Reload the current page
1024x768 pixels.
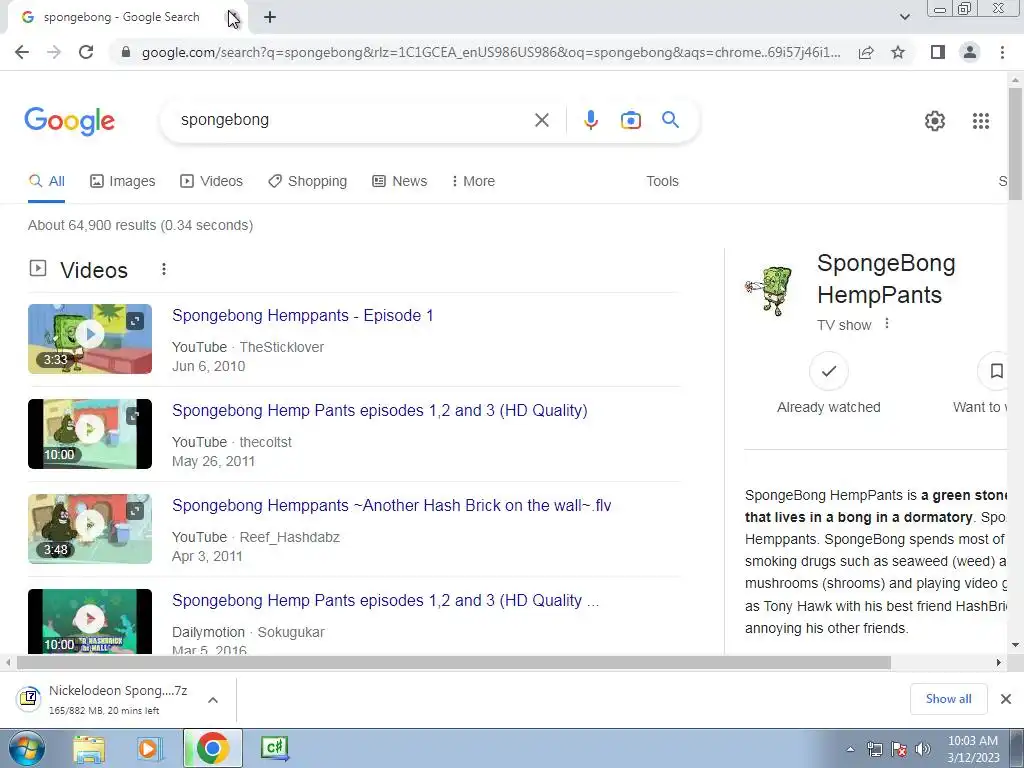86,52
